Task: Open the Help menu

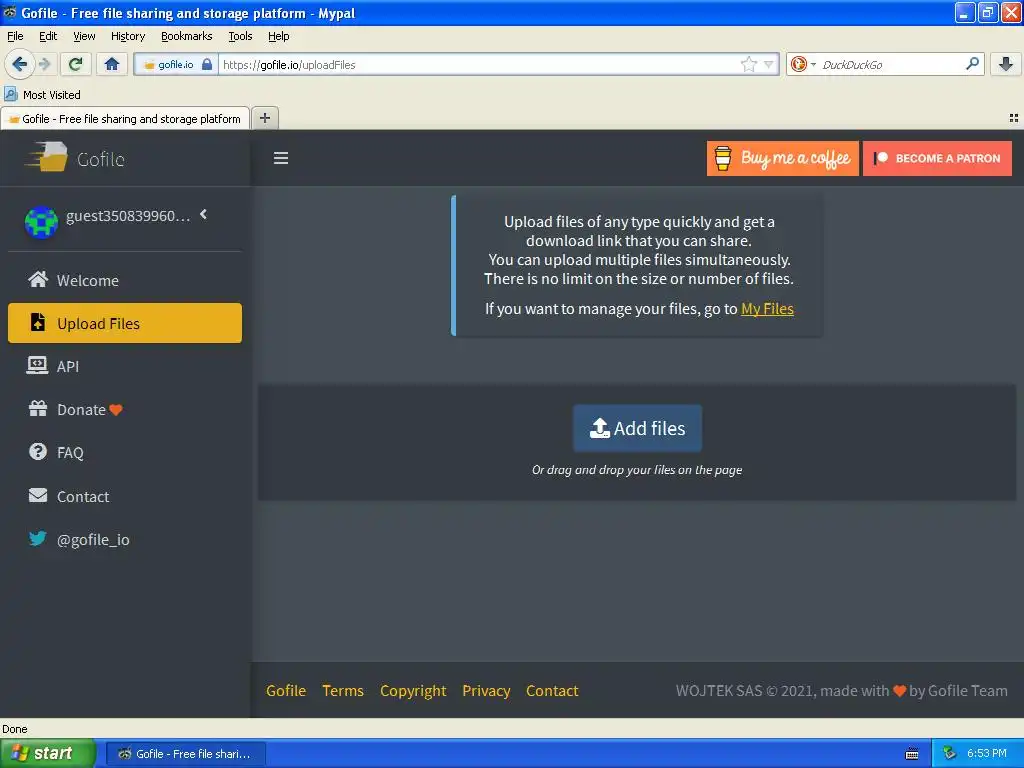Action: click(278, 36)
